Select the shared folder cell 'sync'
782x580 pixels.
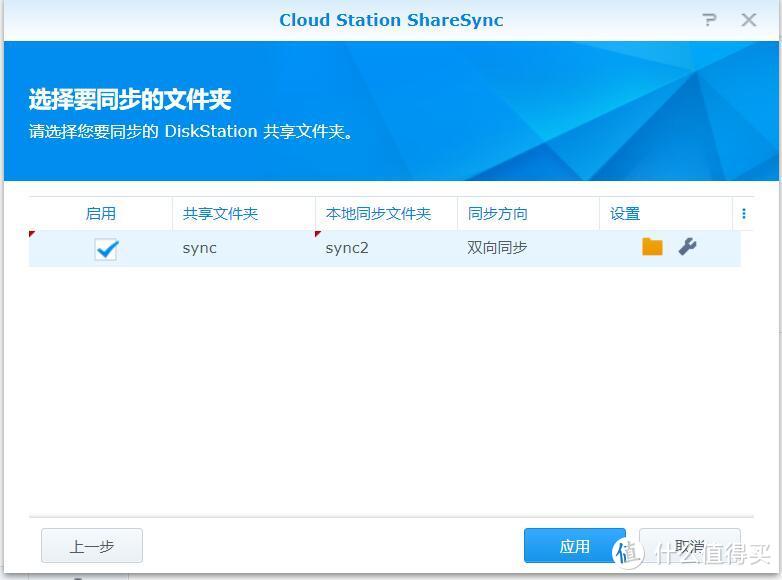tap(244, 248)
